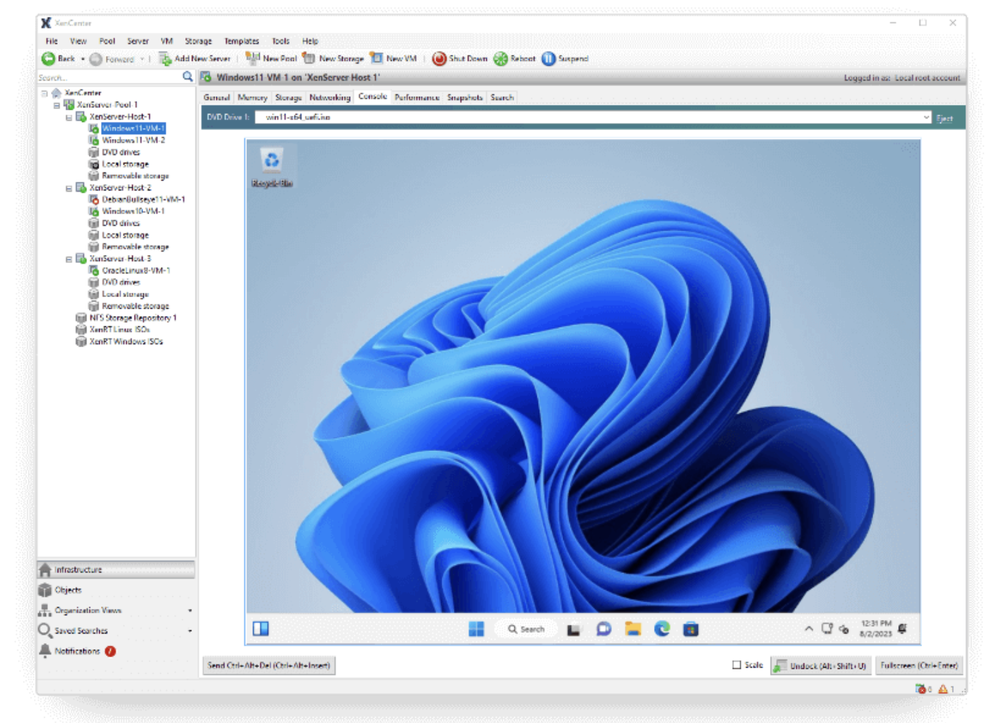1000x723 pixels.
Task: Select OracleLinux8-VM-1 in the tree
Action: 136,270
